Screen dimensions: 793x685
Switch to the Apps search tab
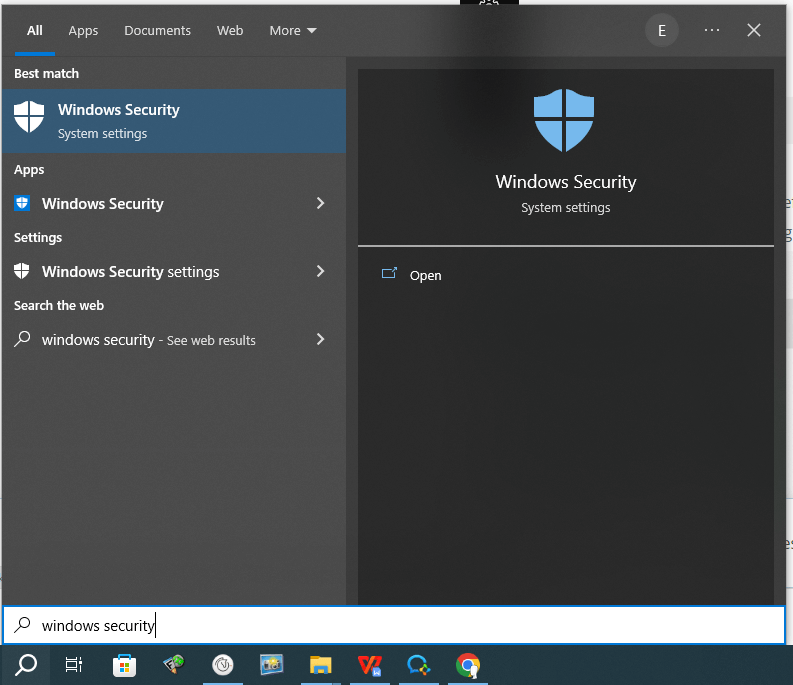(x=83, y=31)
